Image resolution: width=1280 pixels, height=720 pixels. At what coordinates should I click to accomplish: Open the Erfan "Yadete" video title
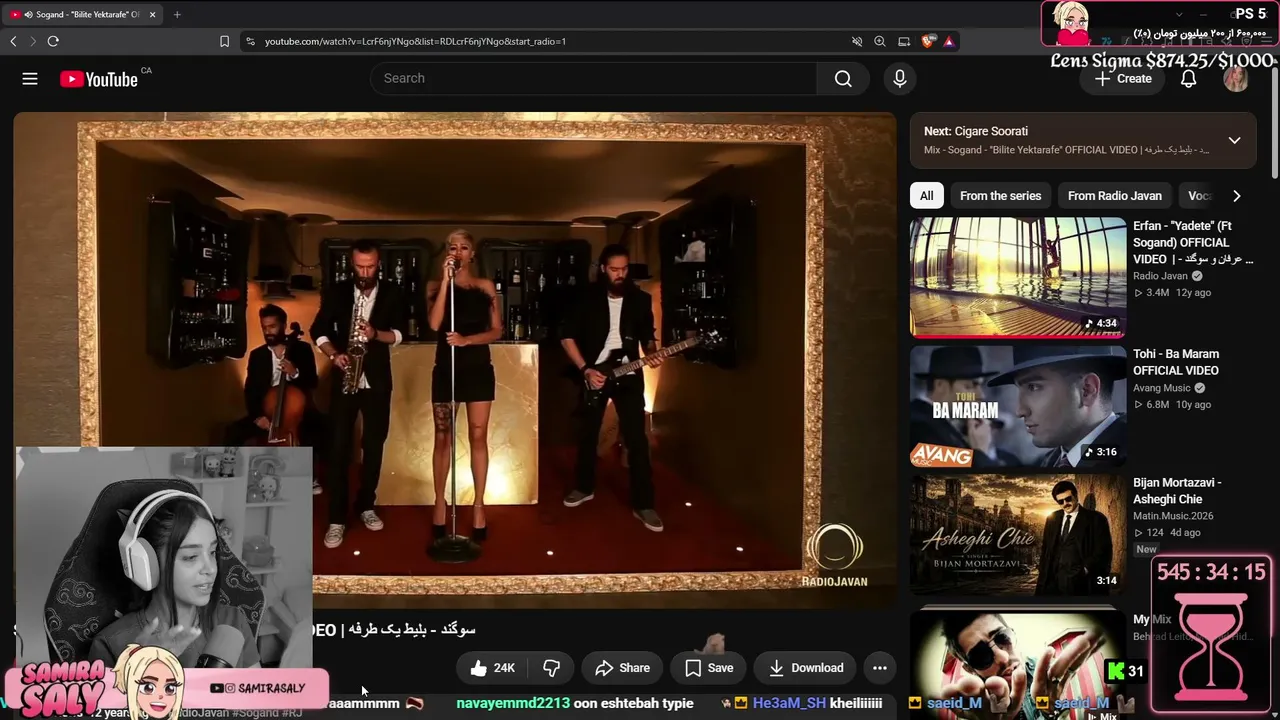tap(1192, 243)
